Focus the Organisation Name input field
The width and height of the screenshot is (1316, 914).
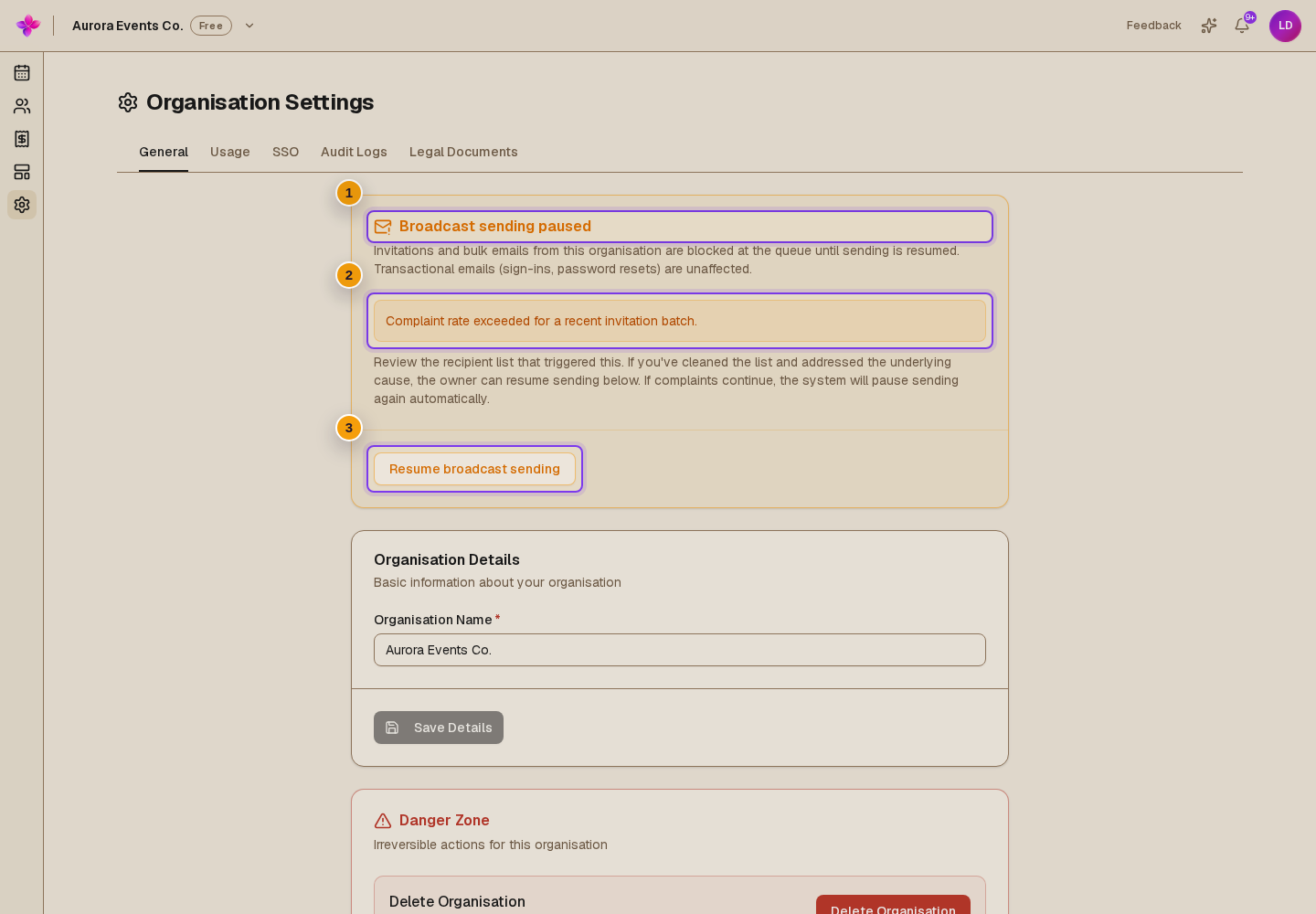point(680,650)
